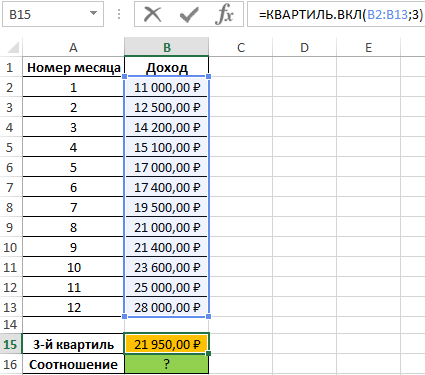Click the Select All corner triangle
Image resolution: width=425 pixels, height=375 pixels.
(x=13, y=47)
